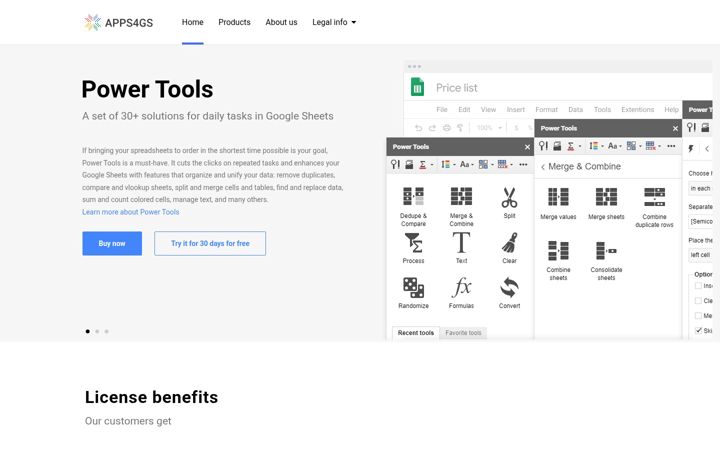Switch to the Recent tools tab

[x=416, y=332]
